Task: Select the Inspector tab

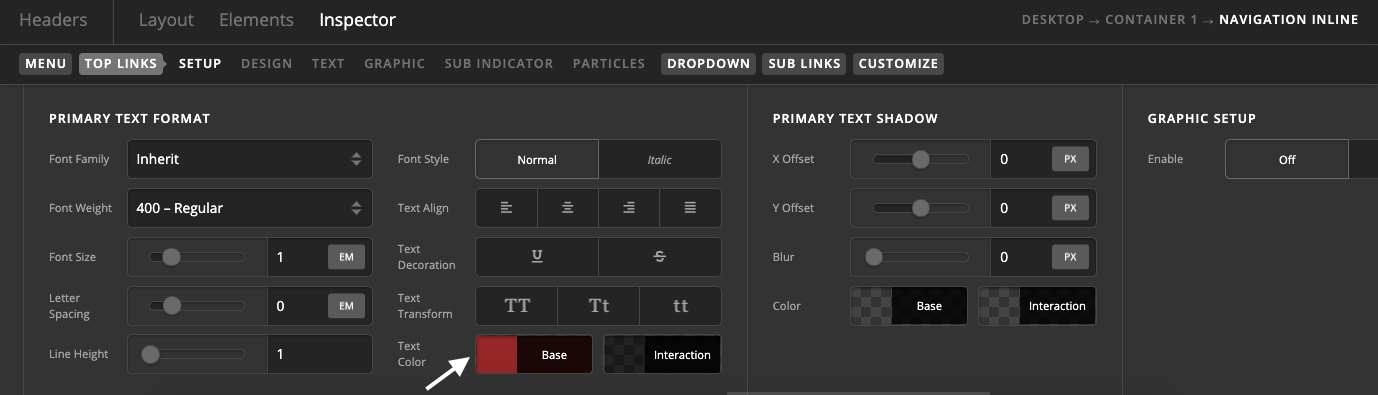Action: pyautogui.click(x=357, y=20)
